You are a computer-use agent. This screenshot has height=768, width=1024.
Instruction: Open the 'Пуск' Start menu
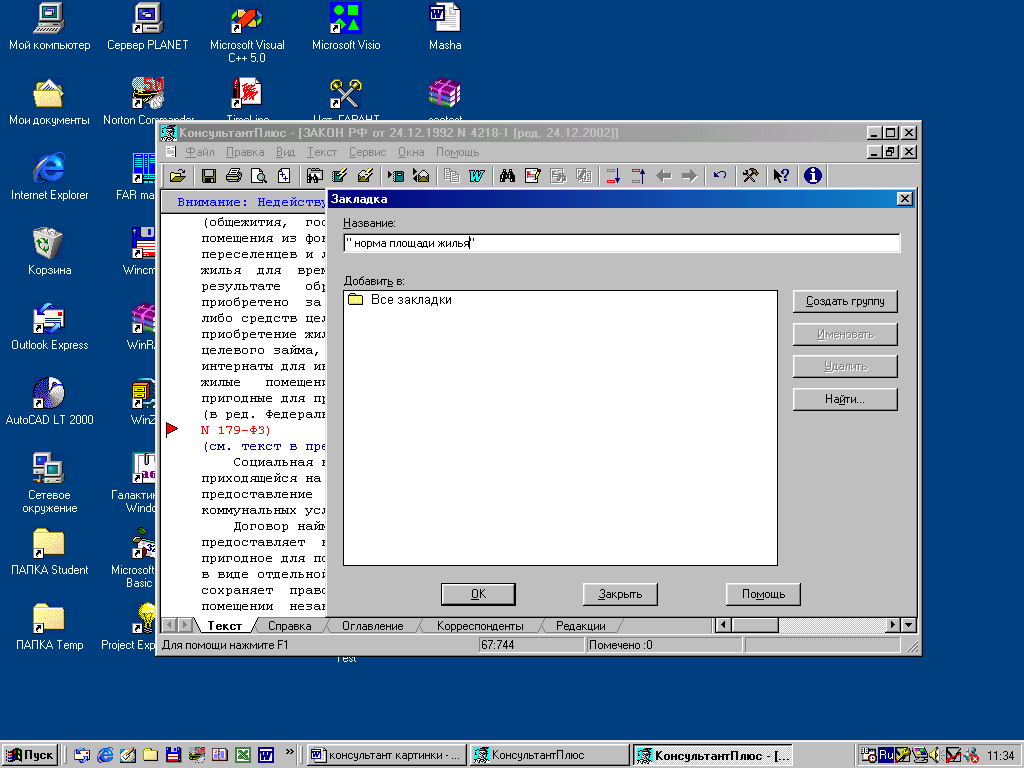coord(30,755)
